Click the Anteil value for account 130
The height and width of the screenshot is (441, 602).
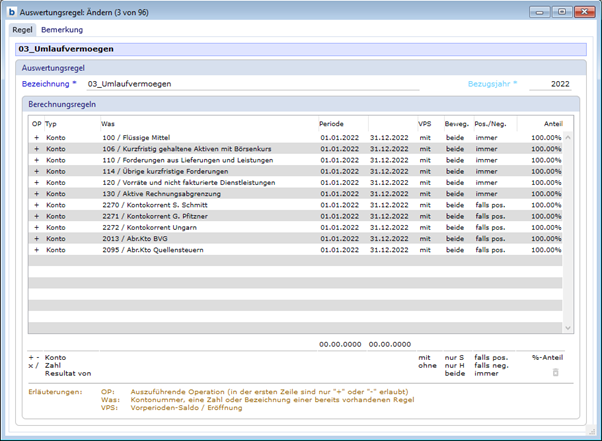click(x=546, y=194)
